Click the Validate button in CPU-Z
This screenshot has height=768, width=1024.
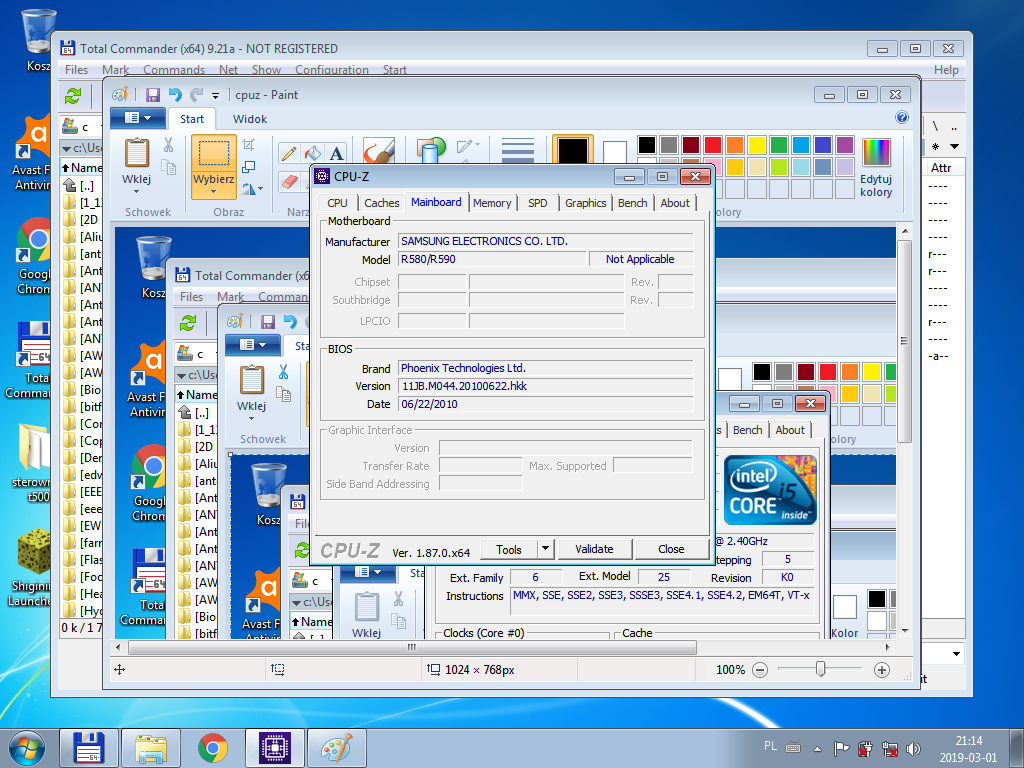pos(594,549)
